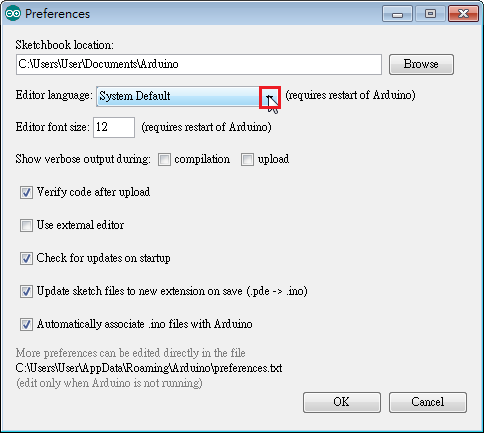This screenshot has width=484, height=433.
Task: Click the Arduino logo in the title bar
Action: pyautogui.click(x=13, y=14)
